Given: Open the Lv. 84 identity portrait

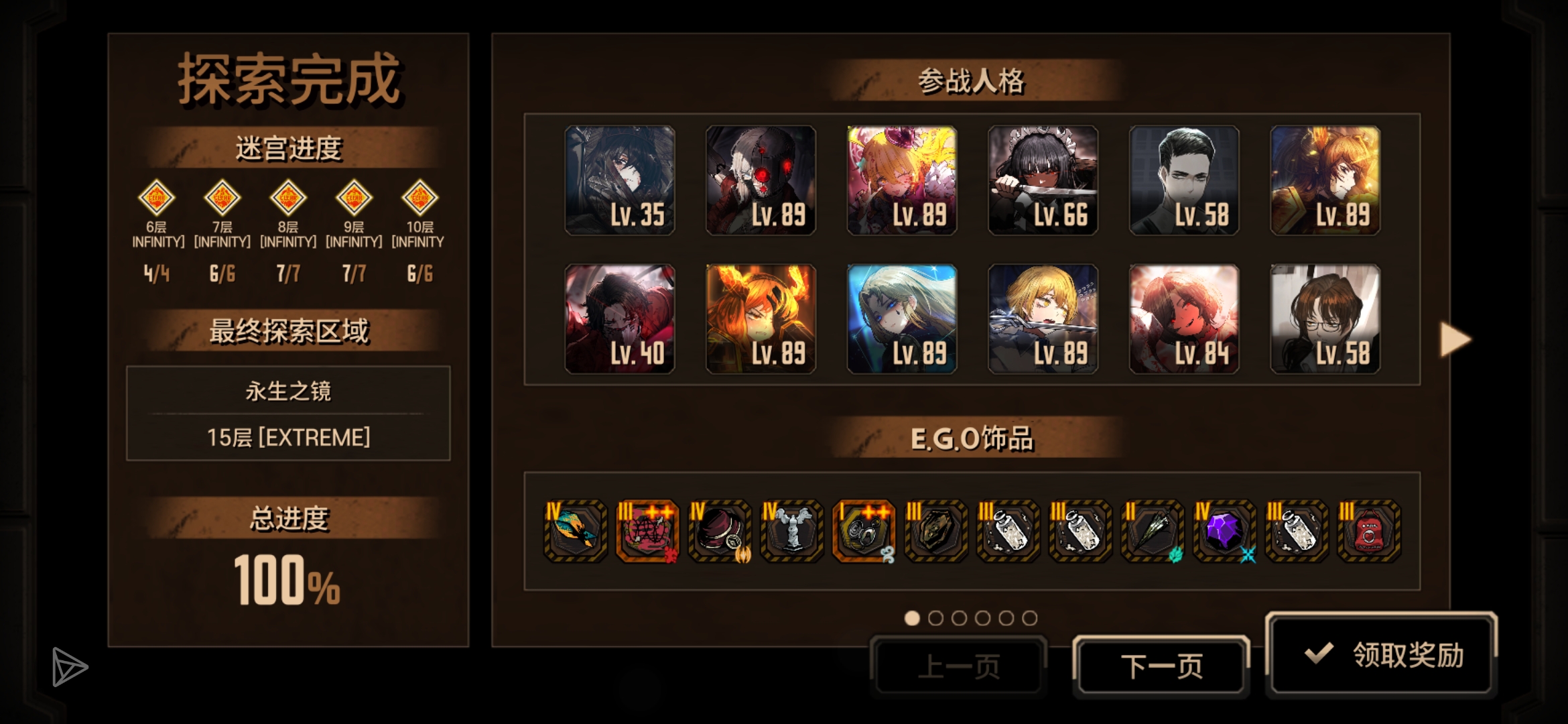Looking at the screenshot, I should tap(1184, 318).
